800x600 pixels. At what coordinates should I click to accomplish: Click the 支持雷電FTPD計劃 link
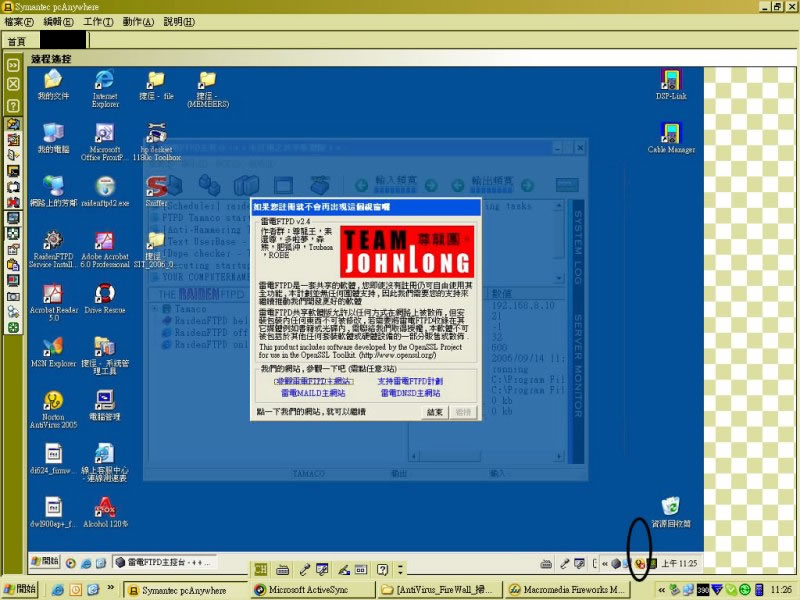(x=410, y=381)
